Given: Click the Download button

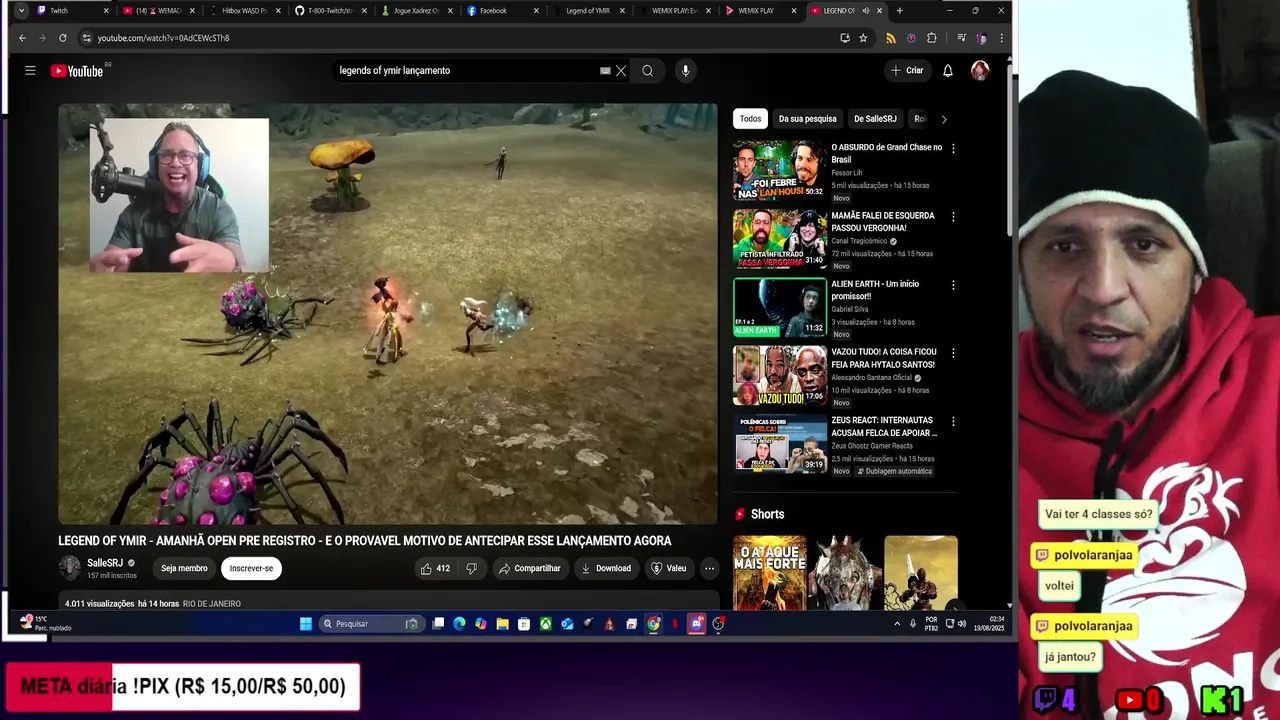Looking at the screenshot, I should tap(606, 568).
